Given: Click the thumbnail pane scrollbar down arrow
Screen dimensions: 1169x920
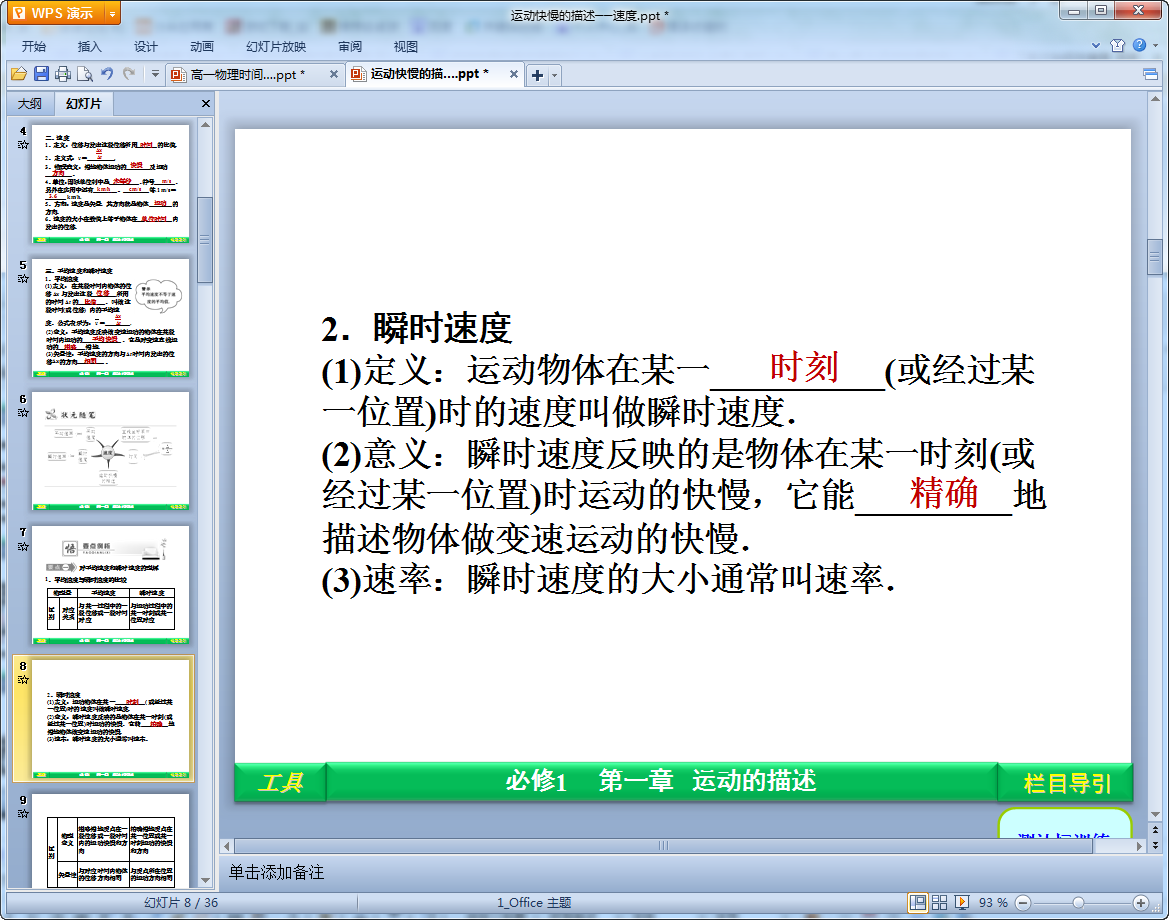Looking at the screenshot, I should pyautogui.click(x=205, y=880).
